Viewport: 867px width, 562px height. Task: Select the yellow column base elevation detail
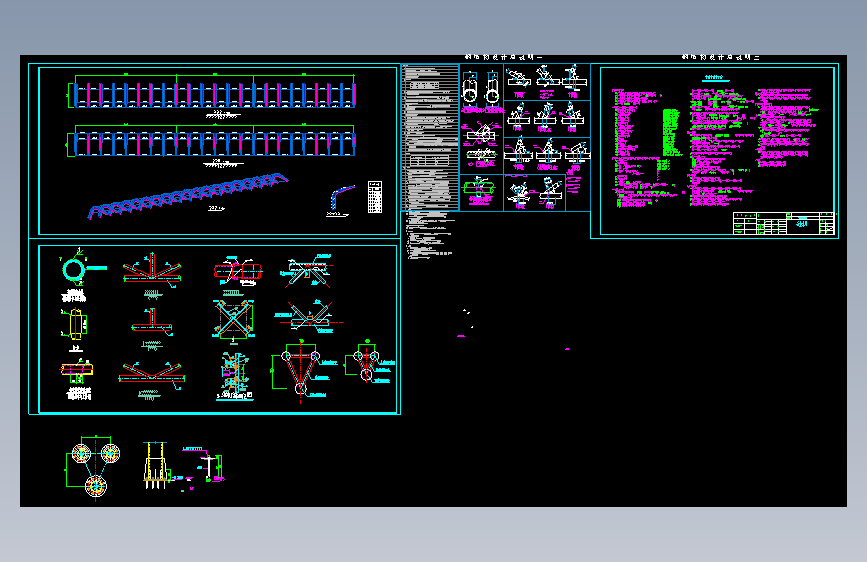click(155, 466)
